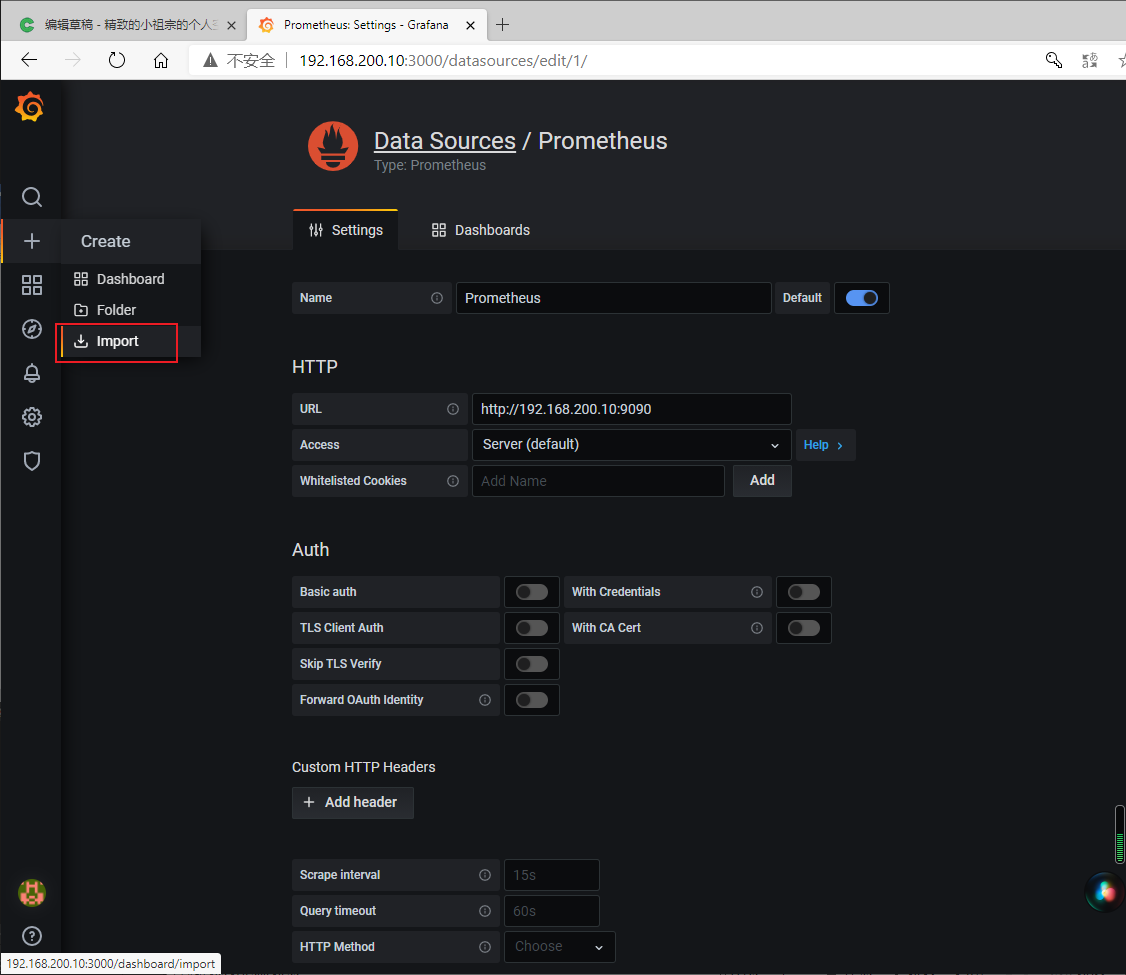
Task: Click the Whitelisted Cookies info icon
Action: coord(452,481)
